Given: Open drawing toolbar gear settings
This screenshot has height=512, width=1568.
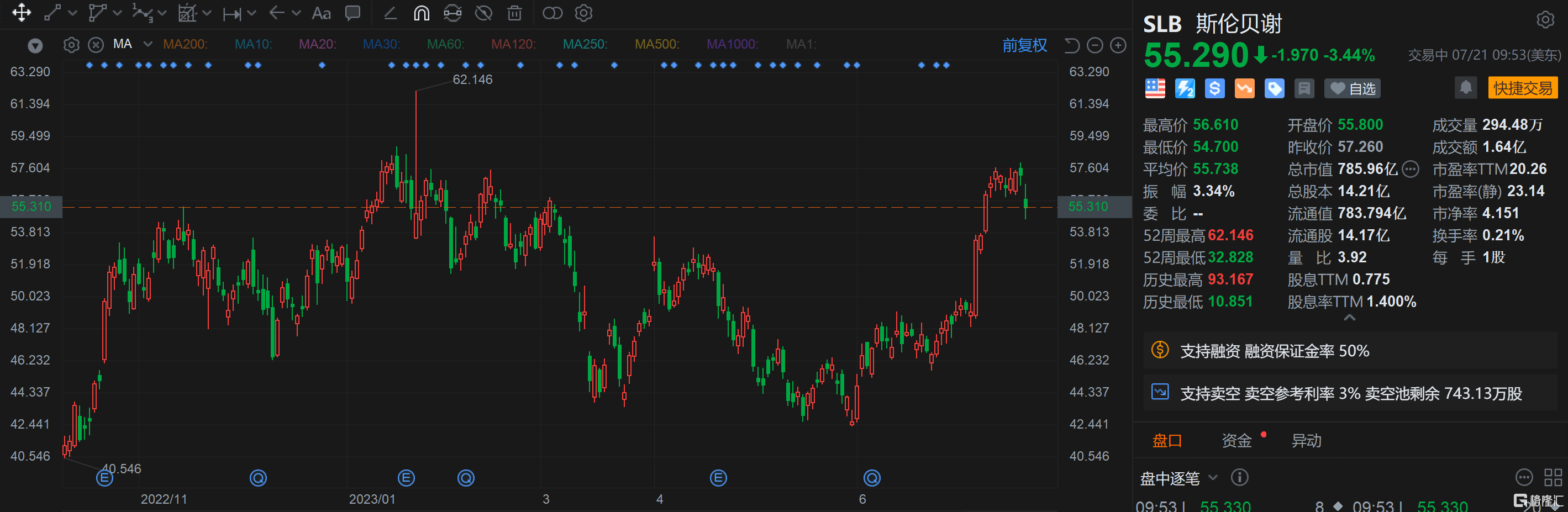Looking at the screenshot, I should [583, 13].
